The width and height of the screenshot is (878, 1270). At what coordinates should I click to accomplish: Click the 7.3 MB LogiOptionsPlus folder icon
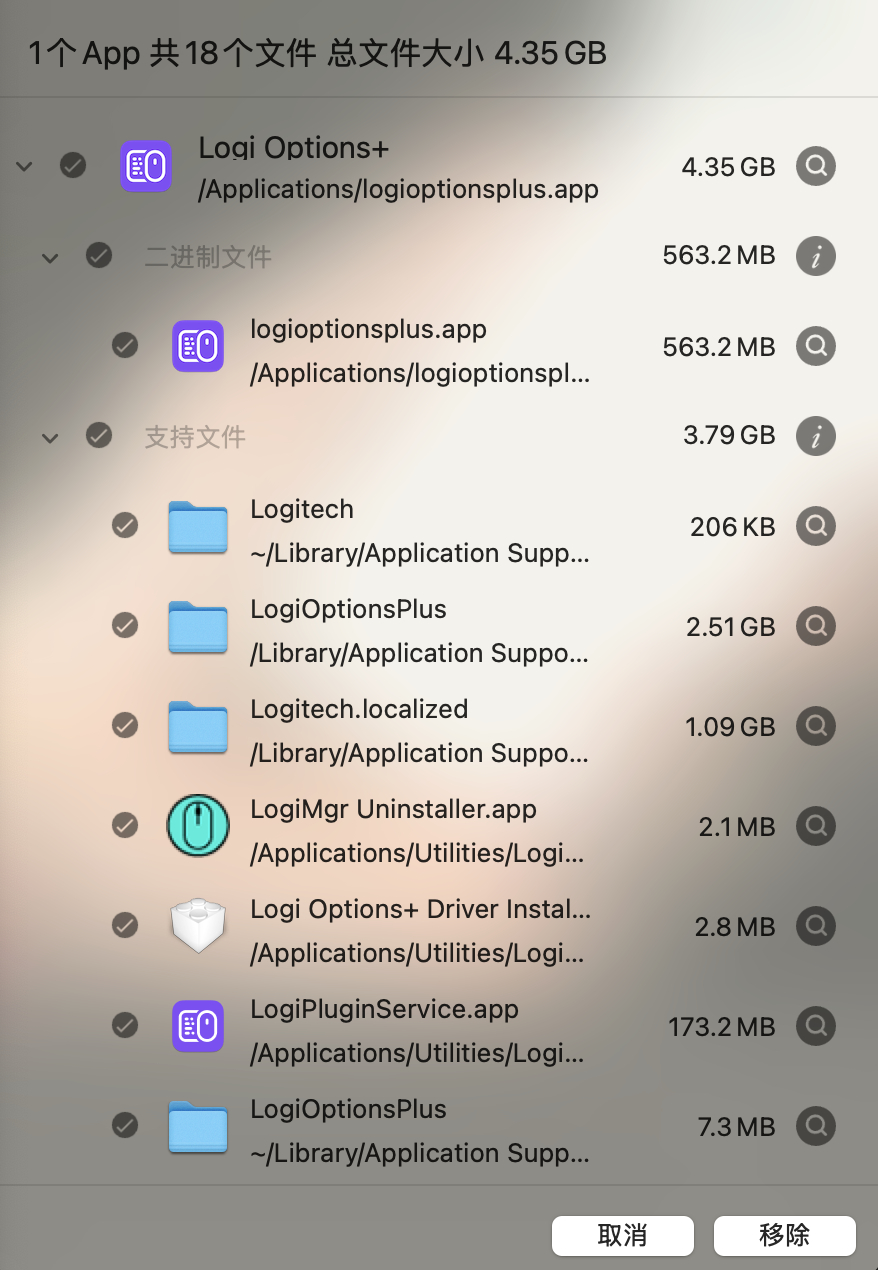click(x=198, y=1126)
